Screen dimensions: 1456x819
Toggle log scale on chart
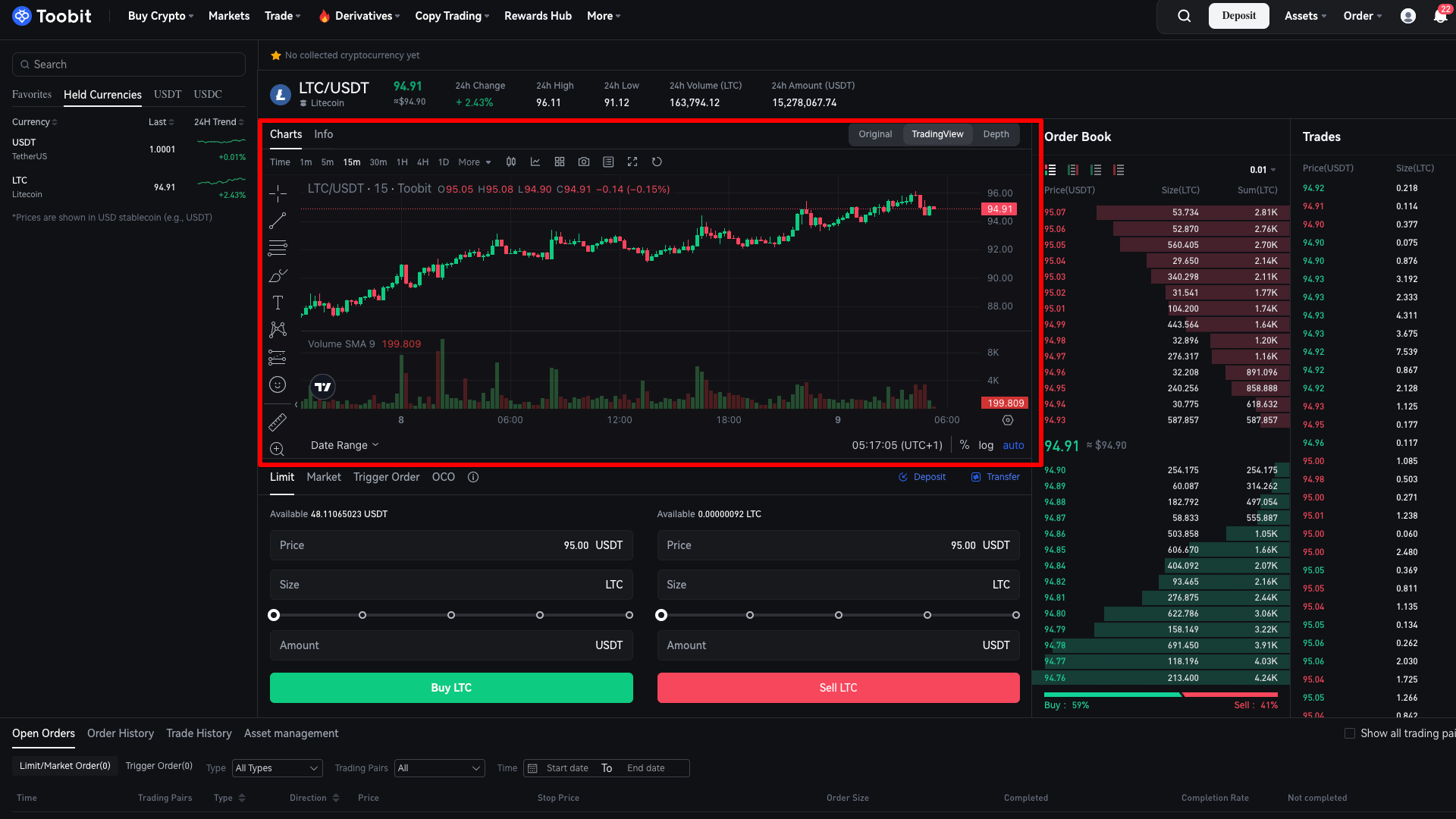986,445
